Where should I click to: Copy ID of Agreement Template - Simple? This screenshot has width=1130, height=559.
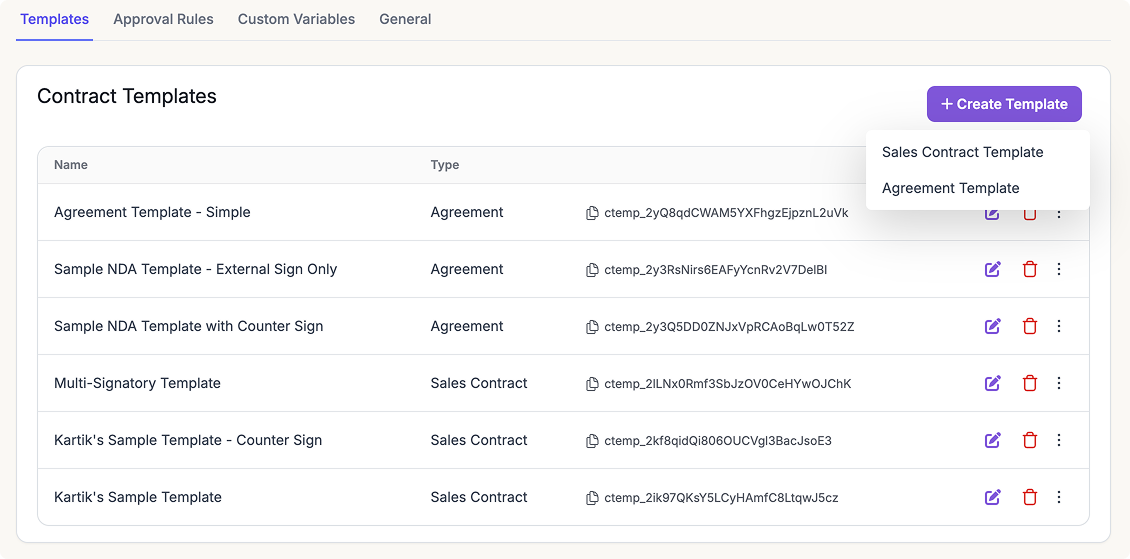pyautogui.click(x=593, y=213)
